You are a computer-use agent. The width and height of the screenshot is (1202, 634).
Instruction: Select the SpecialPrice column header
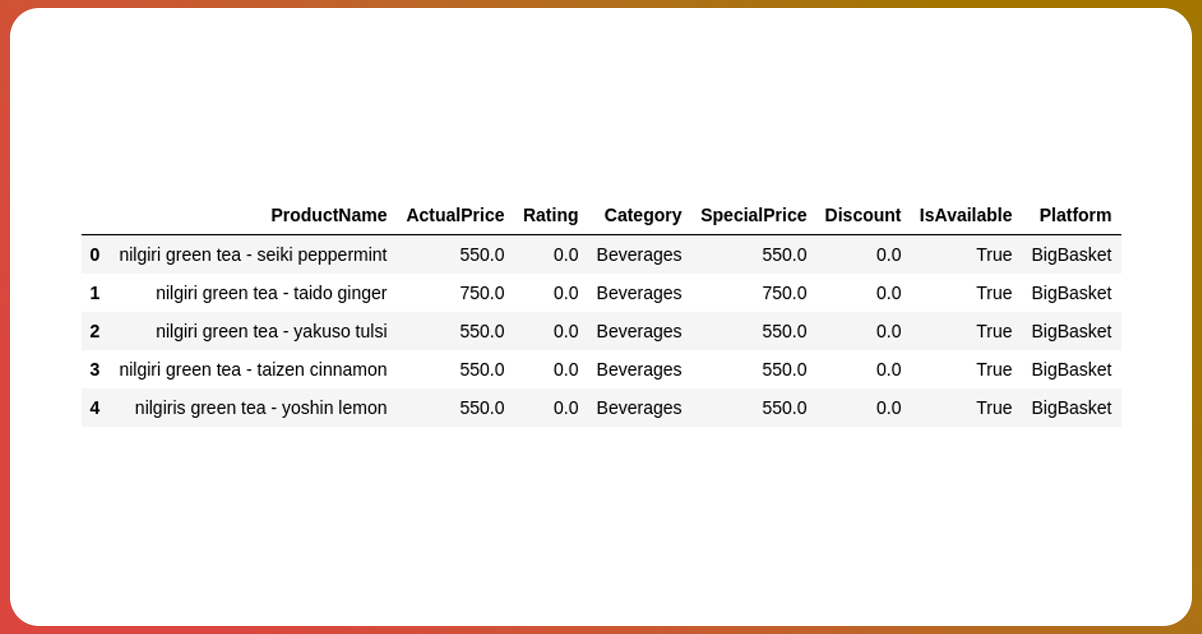tap(753, 215)
